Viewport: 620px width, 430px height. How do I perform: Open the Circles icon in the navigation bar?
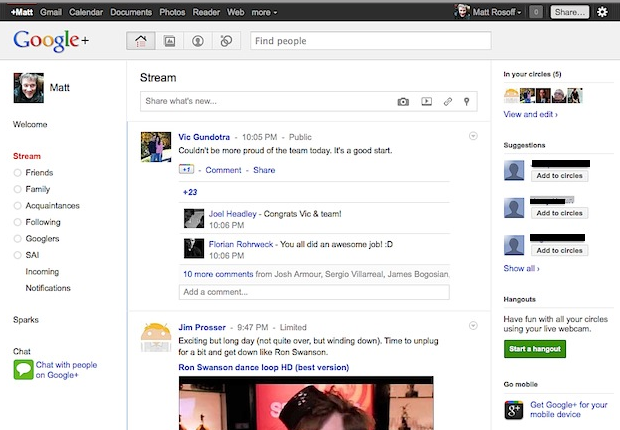pyautogui.click(x=227, y=41)
